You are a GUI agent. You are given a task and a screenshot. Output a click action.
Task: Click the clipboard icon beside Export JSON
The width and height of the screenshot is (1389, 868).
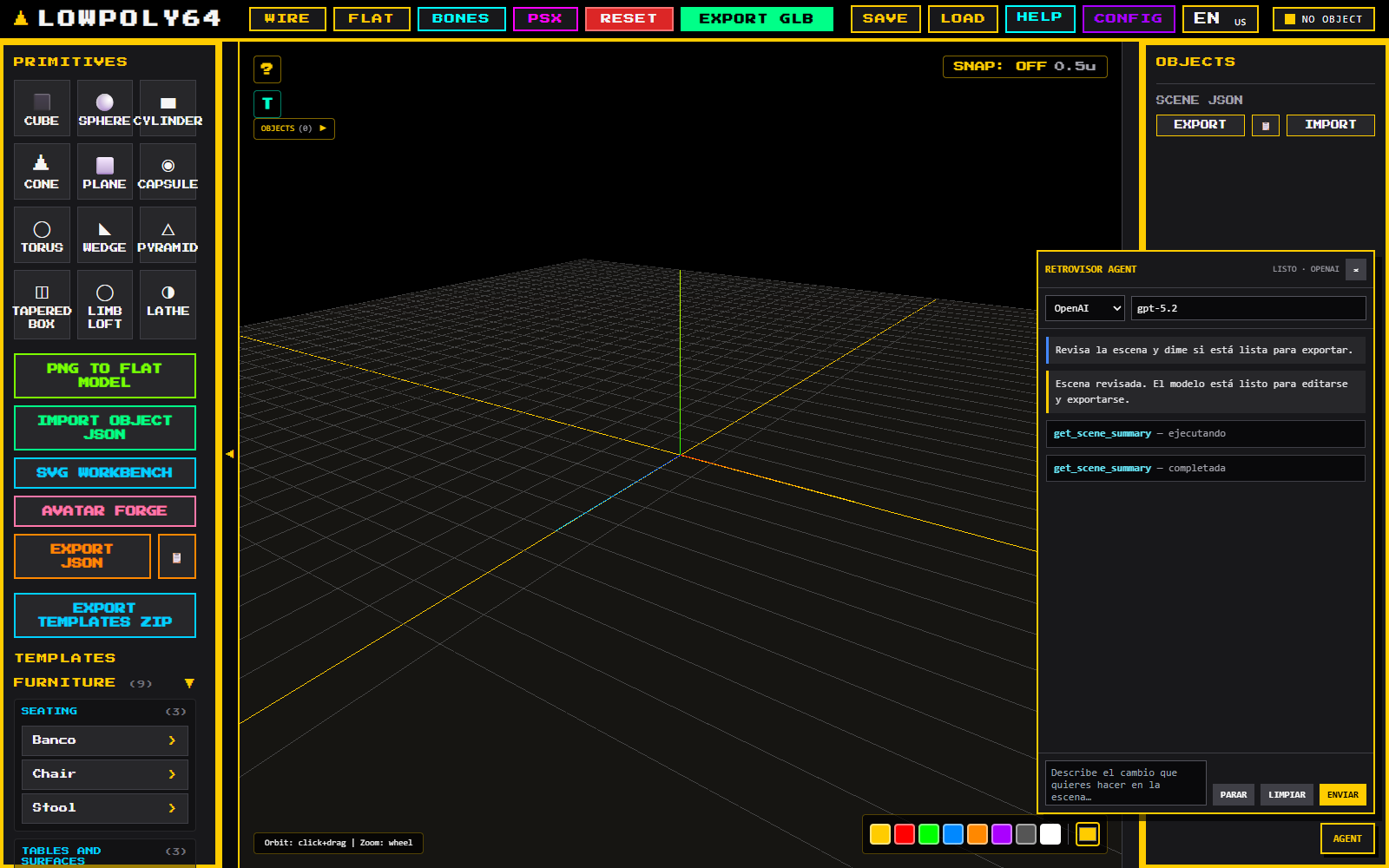(177, 556)
